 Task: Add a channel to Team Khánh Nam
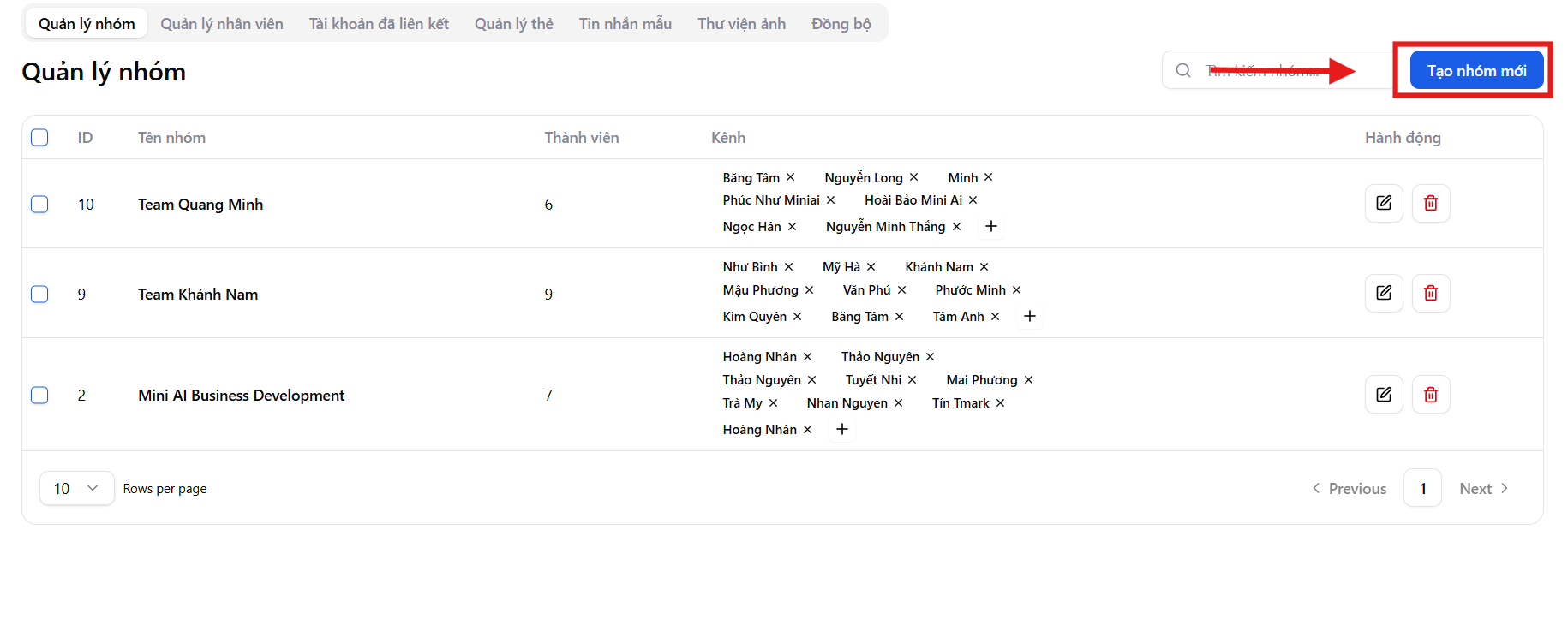tap(1030, 316)
